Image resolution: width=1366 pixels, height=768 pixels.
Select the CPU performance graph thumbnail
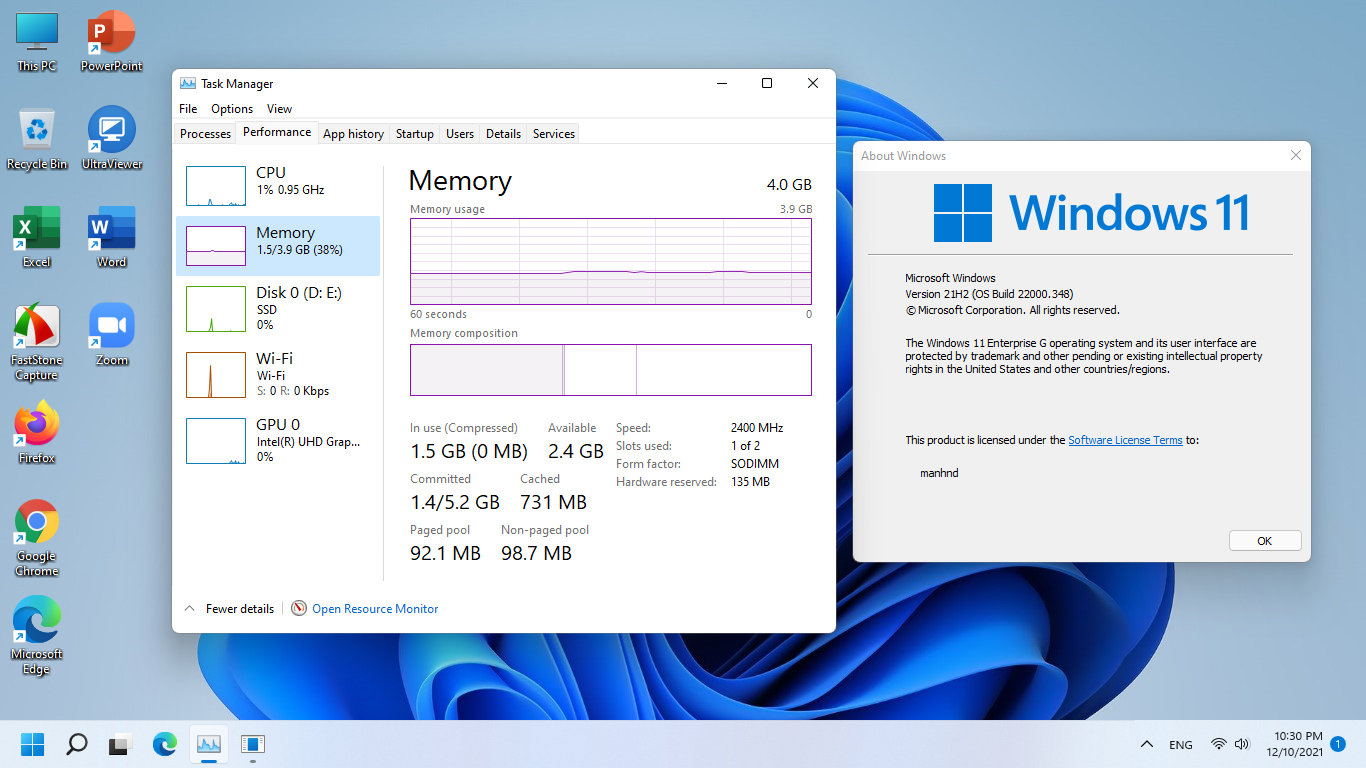(216, 186)
